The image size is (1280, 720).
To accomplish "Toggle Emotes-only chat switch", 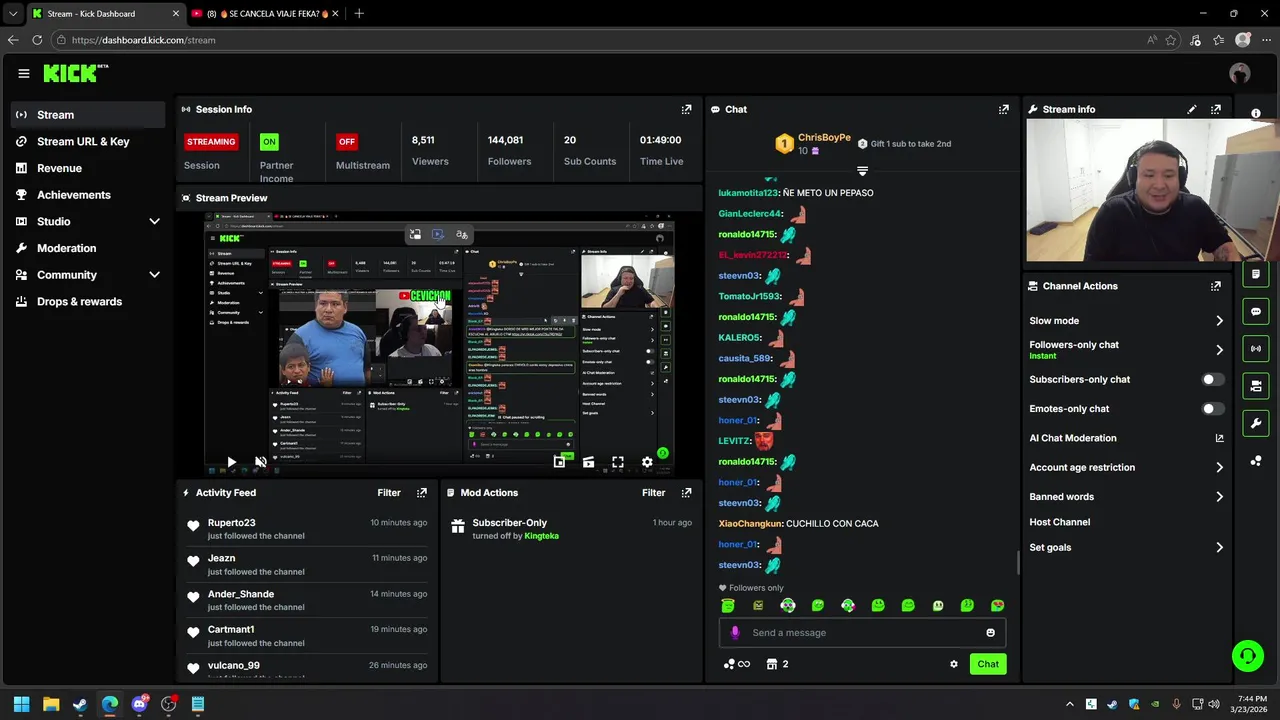I will pos(1212,409).
